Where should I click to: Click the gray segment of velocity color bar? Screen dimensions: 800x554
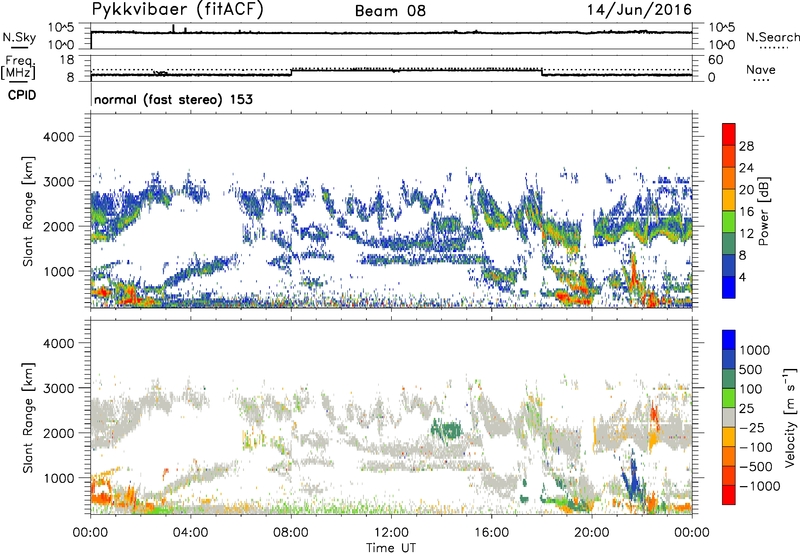pos(729,417)
